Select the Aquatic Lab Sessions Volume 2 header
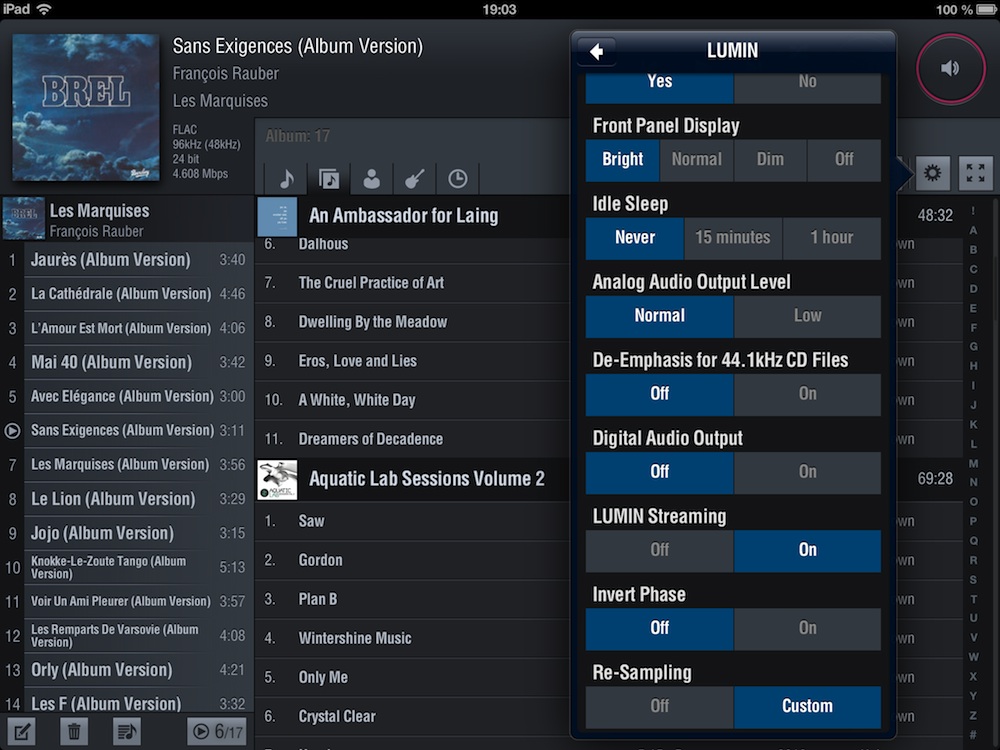The width and height of the screenshot is (1000, 750). pos(413,480)
